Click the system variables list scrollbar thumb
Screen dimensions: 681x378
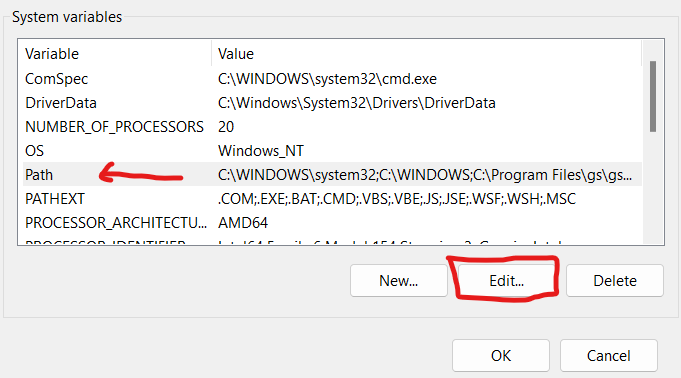(x=653, y=96)
